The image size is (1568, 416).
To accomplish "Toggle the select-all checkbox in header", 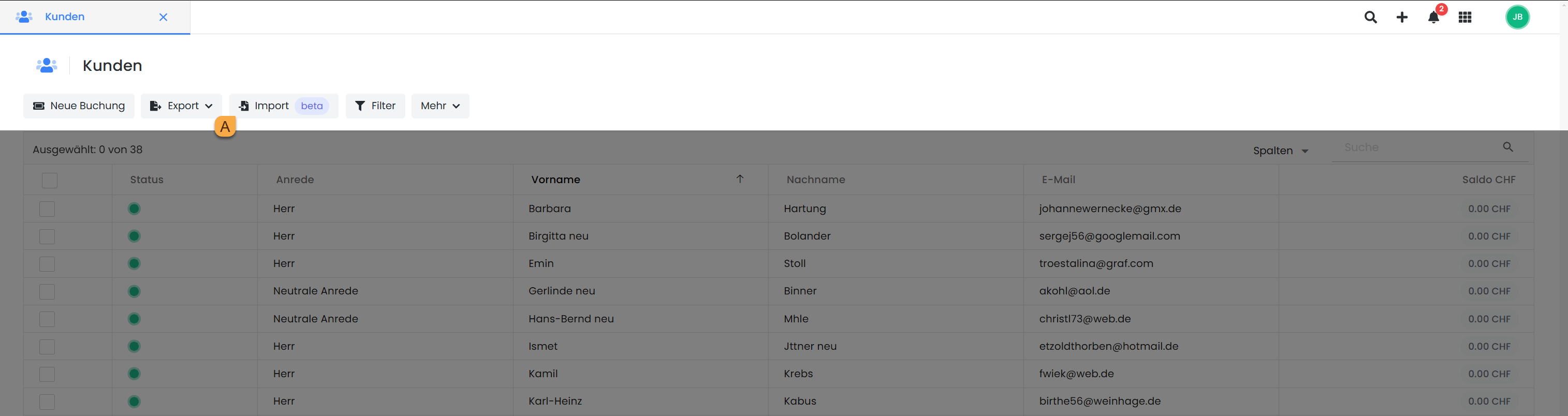I will pyautogui.click(x=49, y=180).
